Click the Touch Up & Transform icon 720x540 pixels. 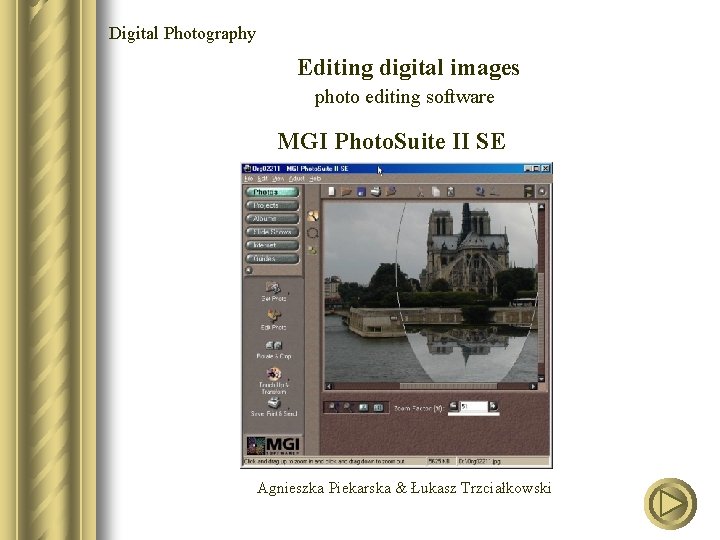pos(274,373)
